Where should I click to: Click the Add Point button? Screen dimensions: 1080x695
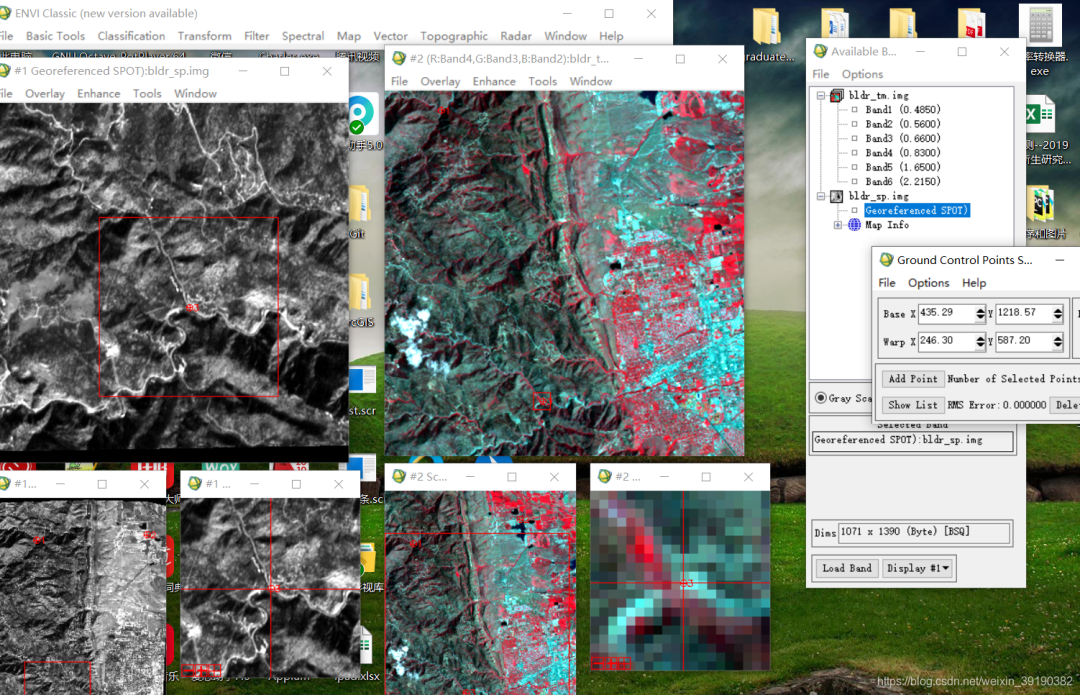point(913,379)
